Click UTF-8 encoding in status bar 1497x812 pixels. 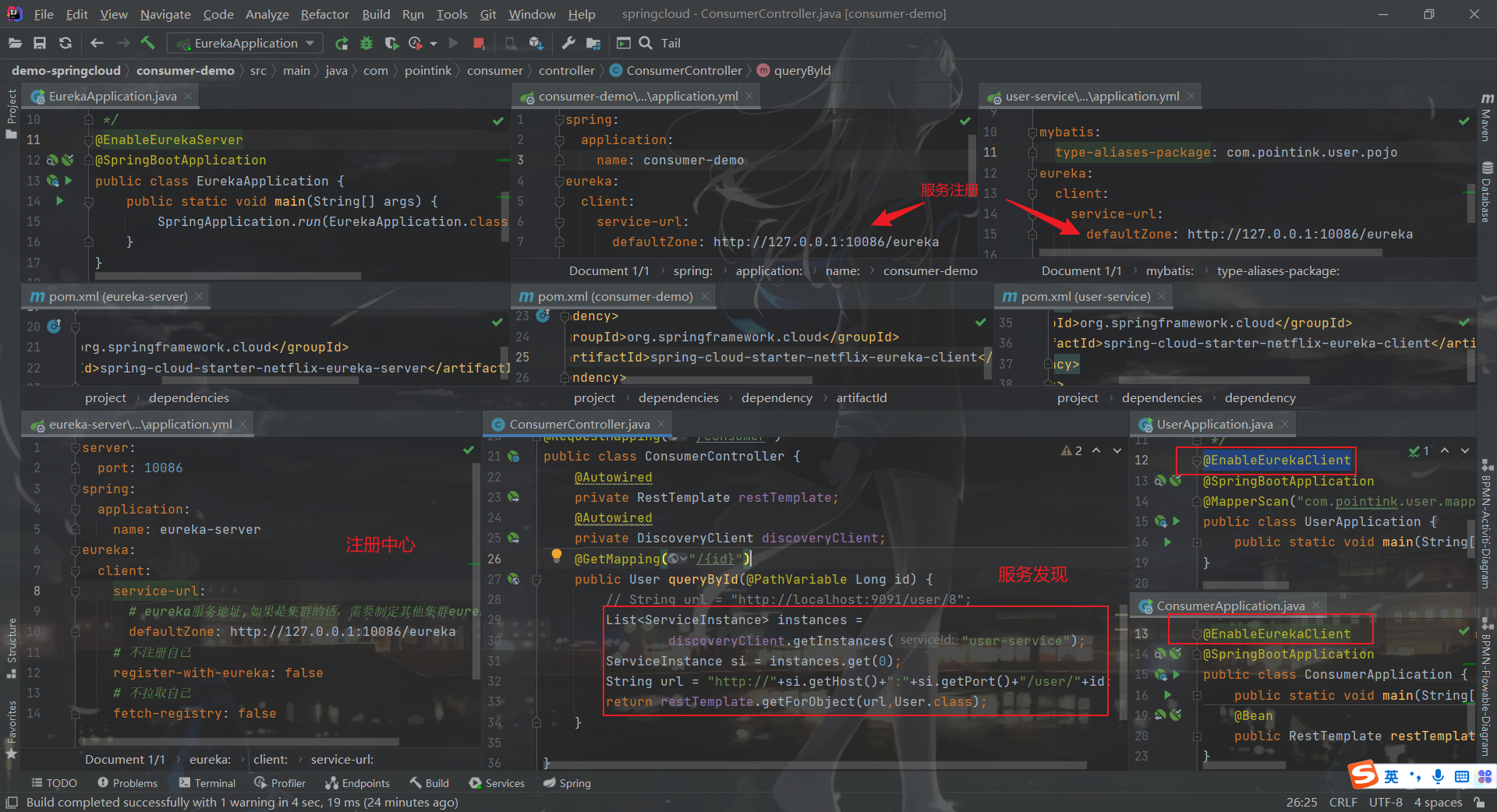[1386, 802]
